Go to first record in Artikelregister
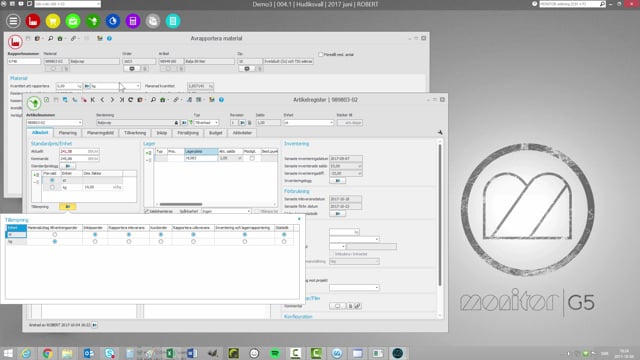Screen dimensions: 640x360 tap(93, 100)
